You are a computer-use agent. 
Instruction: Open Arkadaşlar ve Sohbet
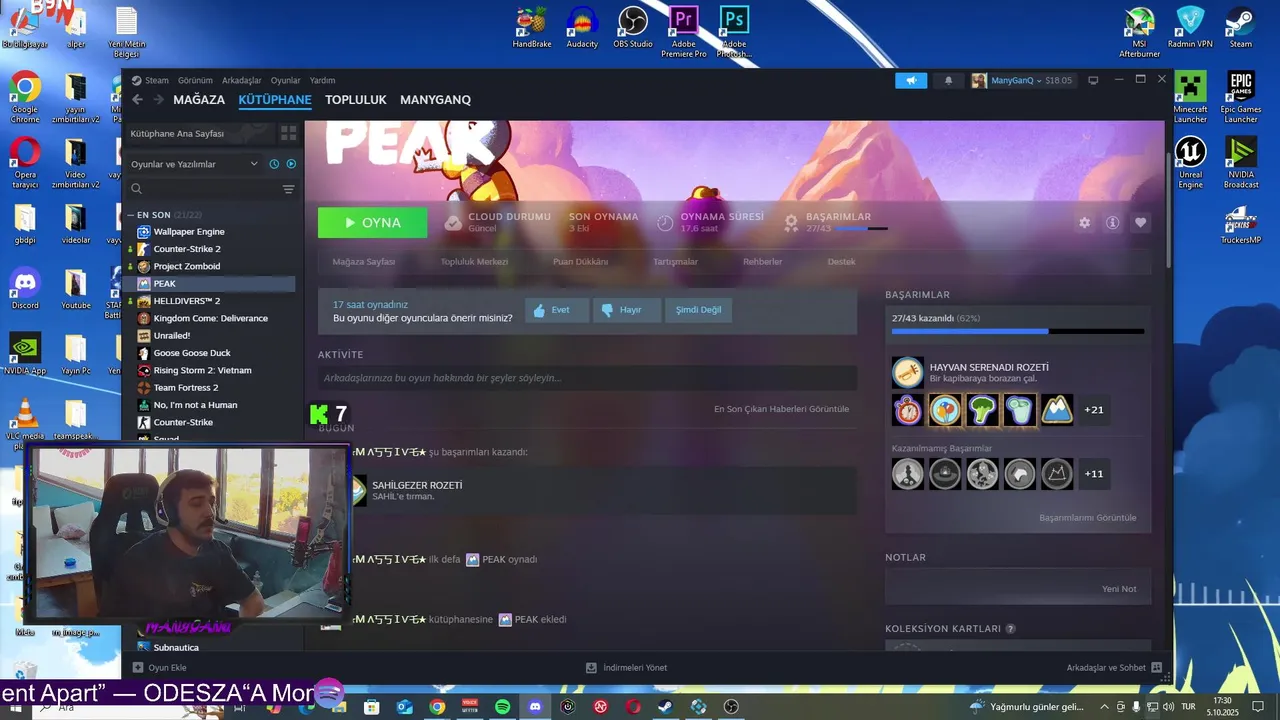[x=1114, y=667]
